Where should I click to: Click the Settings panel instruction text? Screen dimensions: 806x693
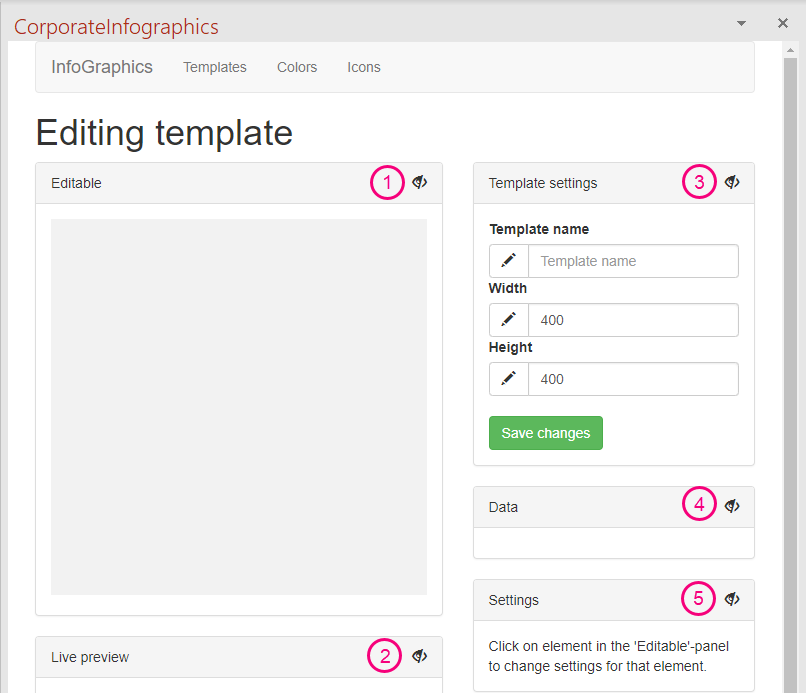tap(609, 656)
